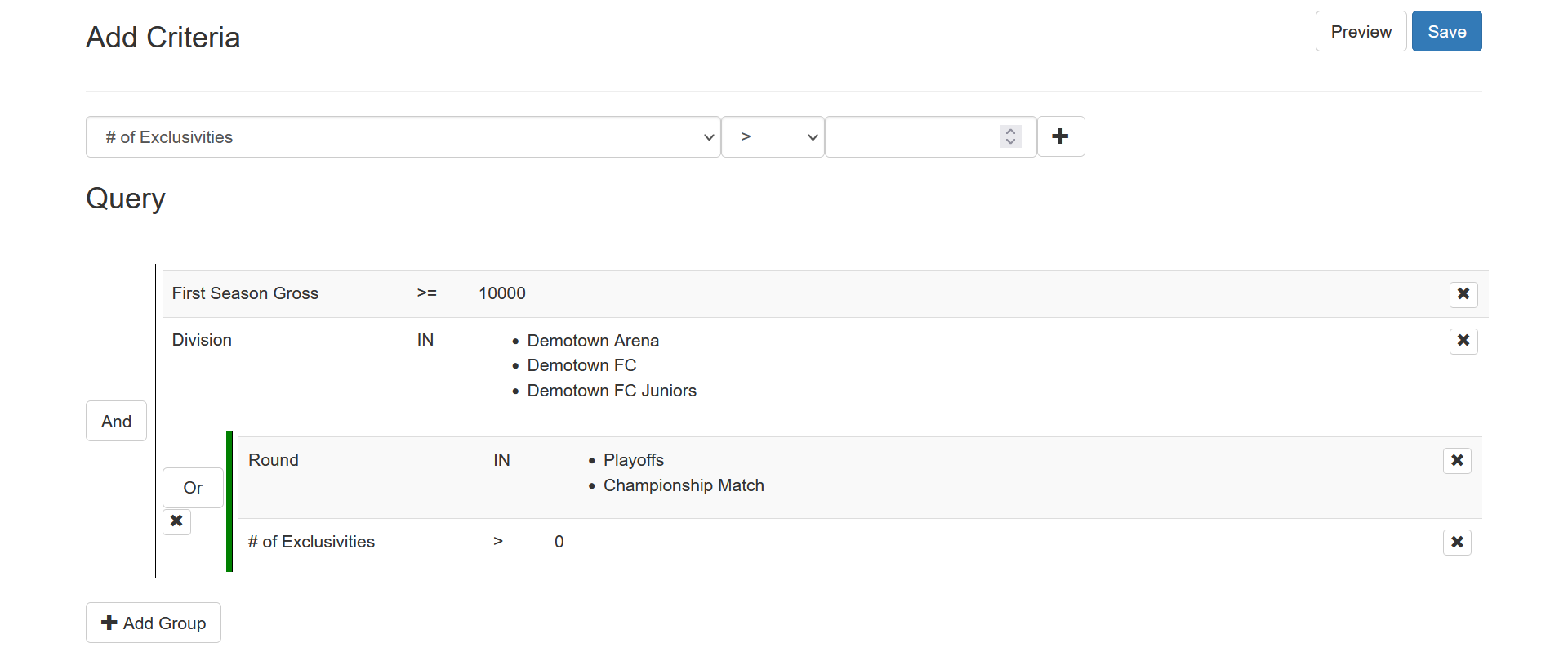Remove the First Season Gross criterion

(x=1463, y=294)
